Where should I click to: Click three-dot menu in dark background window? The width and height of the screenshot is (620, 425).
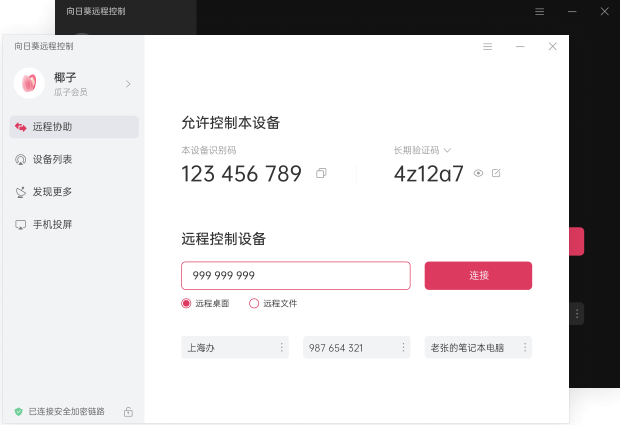[x=577, y=314]
